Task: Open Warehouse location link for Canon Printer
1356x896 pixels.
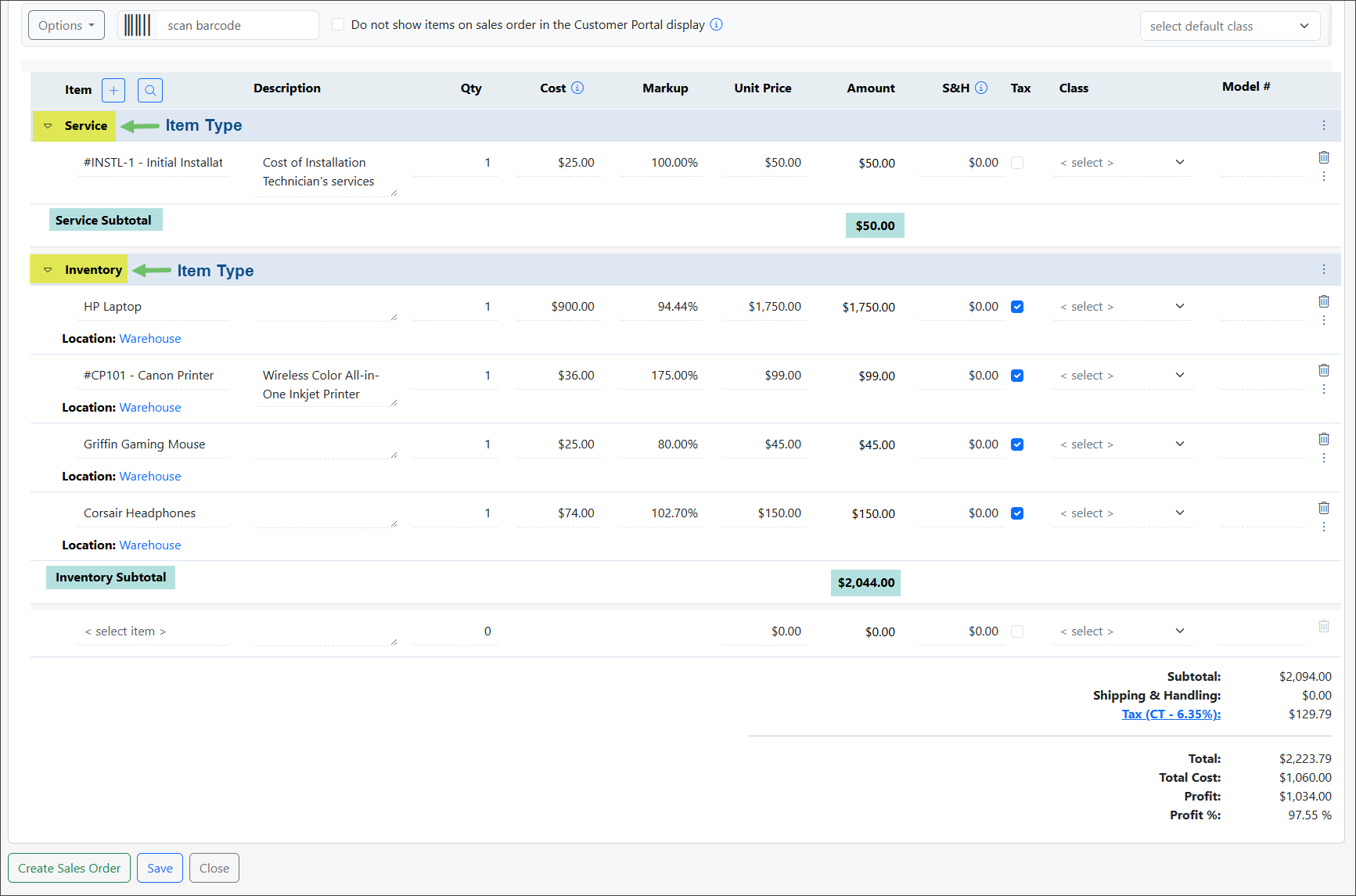Action: (150, 407)
